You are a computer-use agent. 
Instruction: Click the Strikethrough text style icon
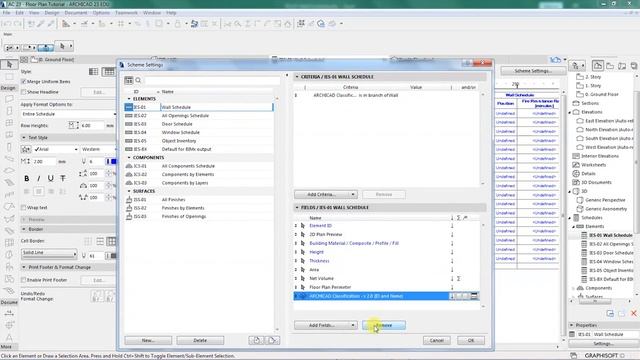63,178
